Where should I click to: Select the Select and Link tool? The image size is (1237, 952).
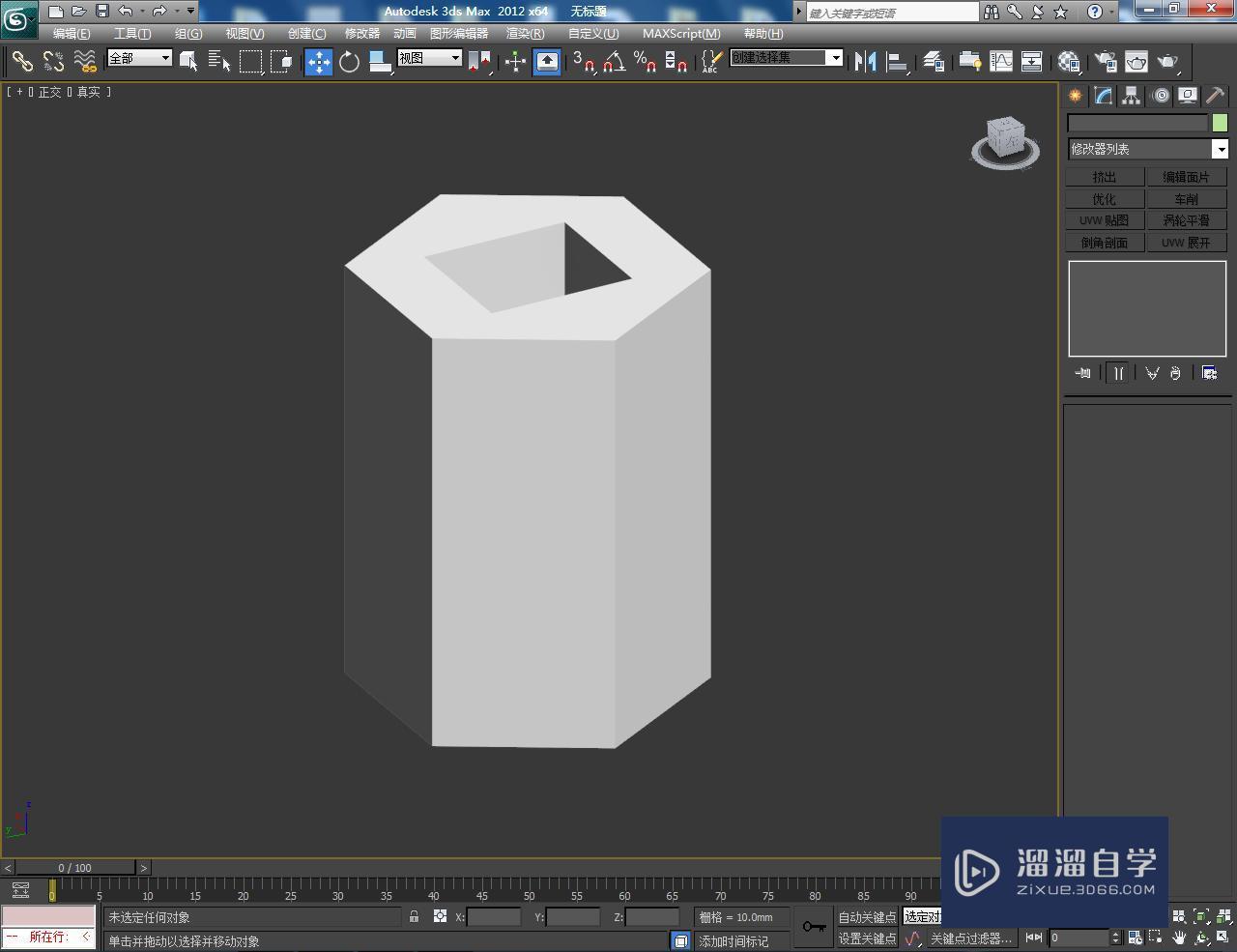[x=23, y=61]
